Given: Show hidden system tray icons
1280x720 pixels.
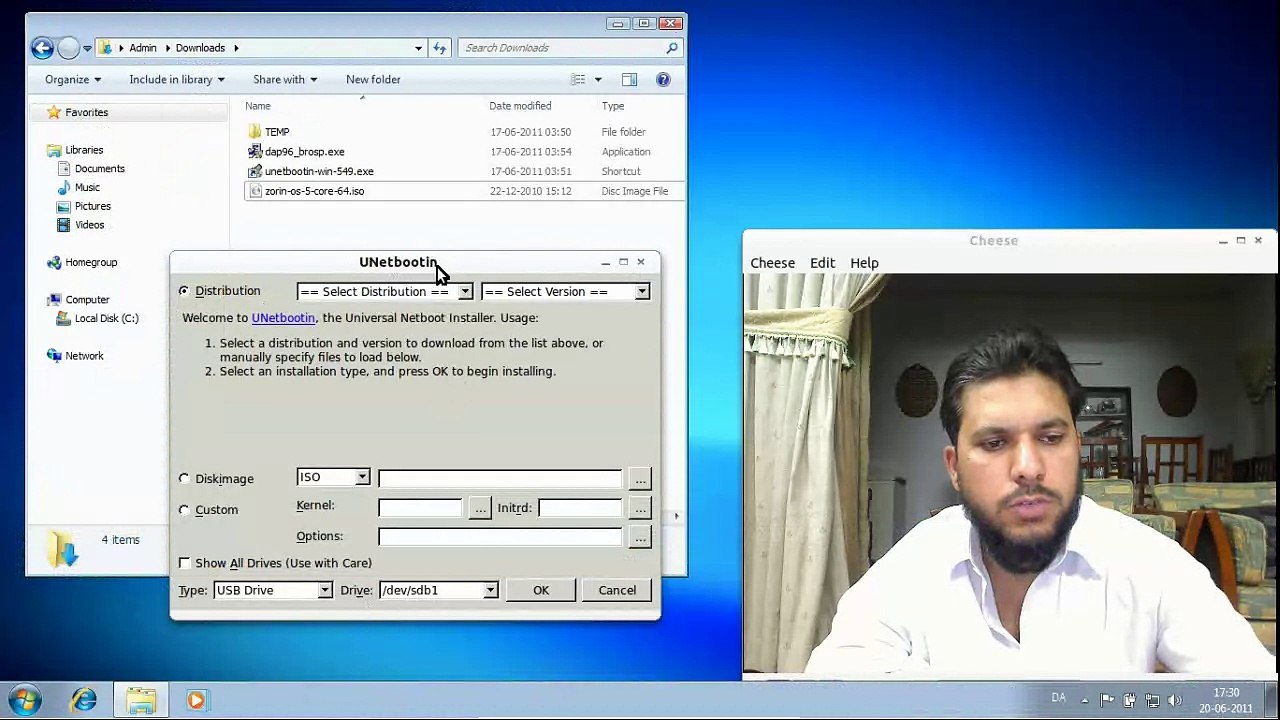Looking at the screenshot, I should (1086, 700).
